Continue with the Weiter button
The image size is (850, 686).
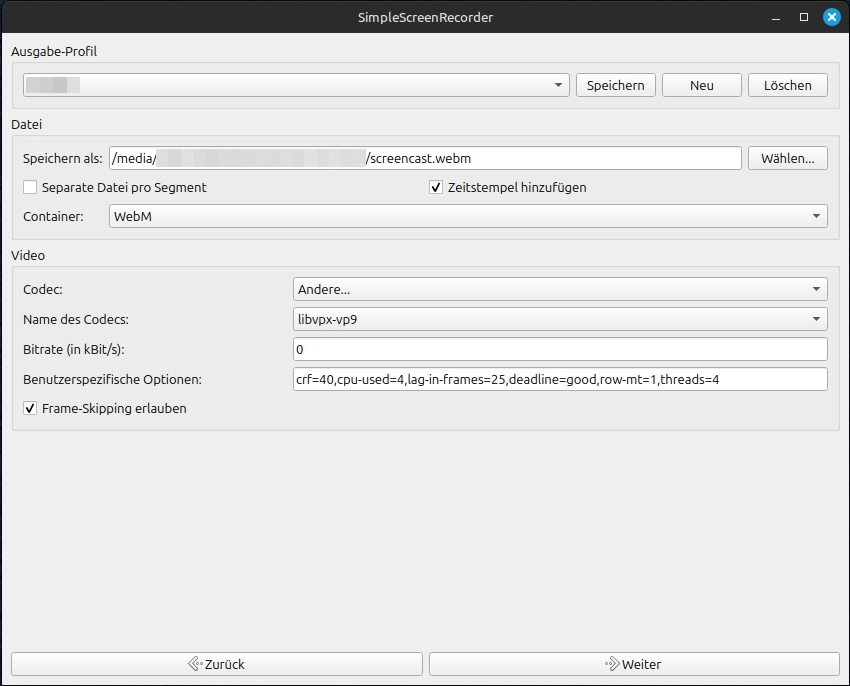[x=634, y=664]
